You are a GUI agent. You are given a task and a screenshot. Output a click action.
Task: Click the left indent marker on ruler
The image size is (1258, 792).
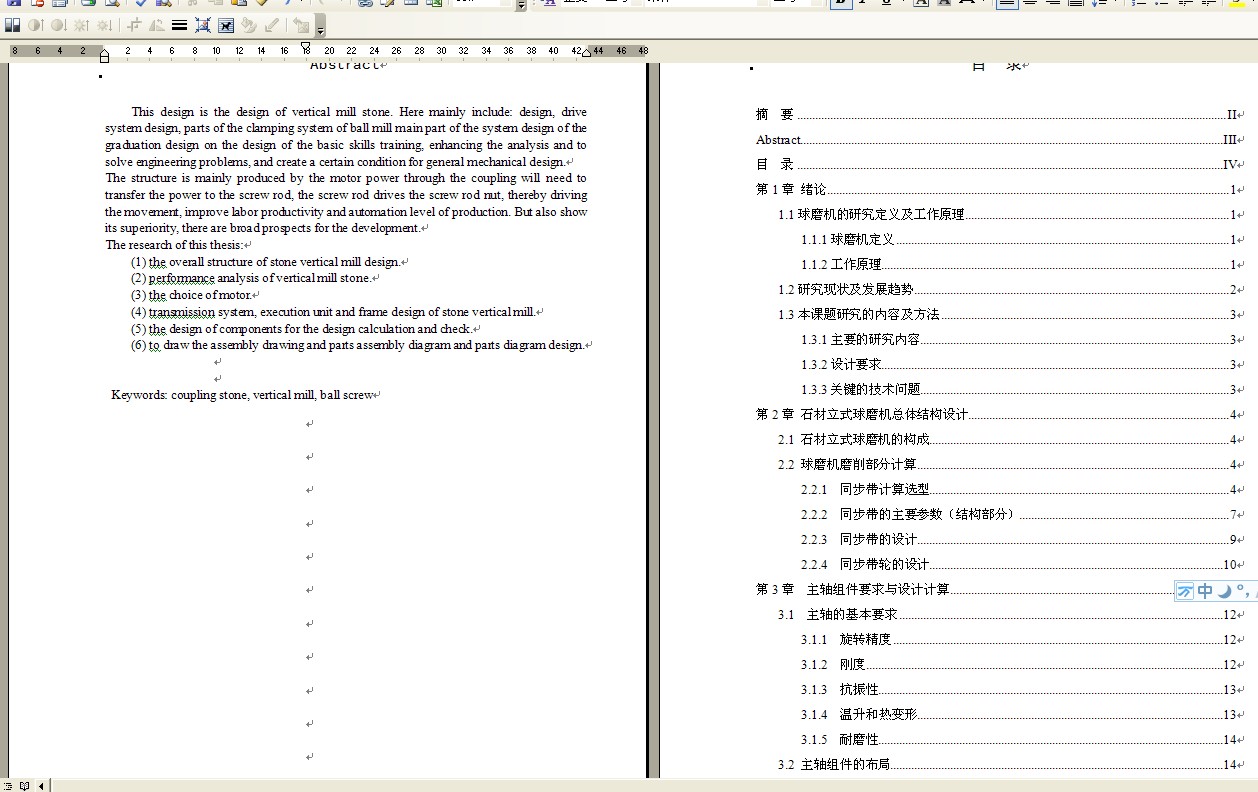[x=104, y=57]
